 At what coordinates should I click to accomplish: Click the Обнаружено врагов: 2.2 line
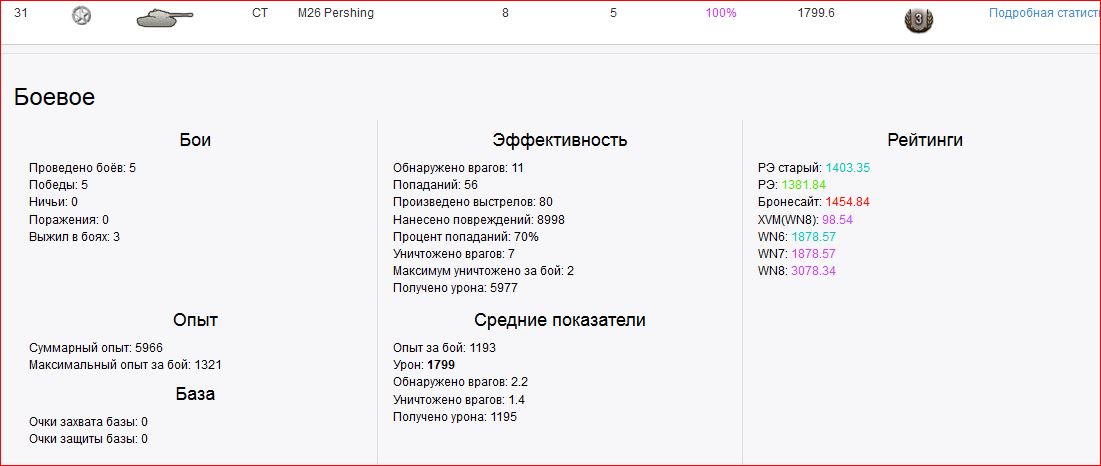461,382
